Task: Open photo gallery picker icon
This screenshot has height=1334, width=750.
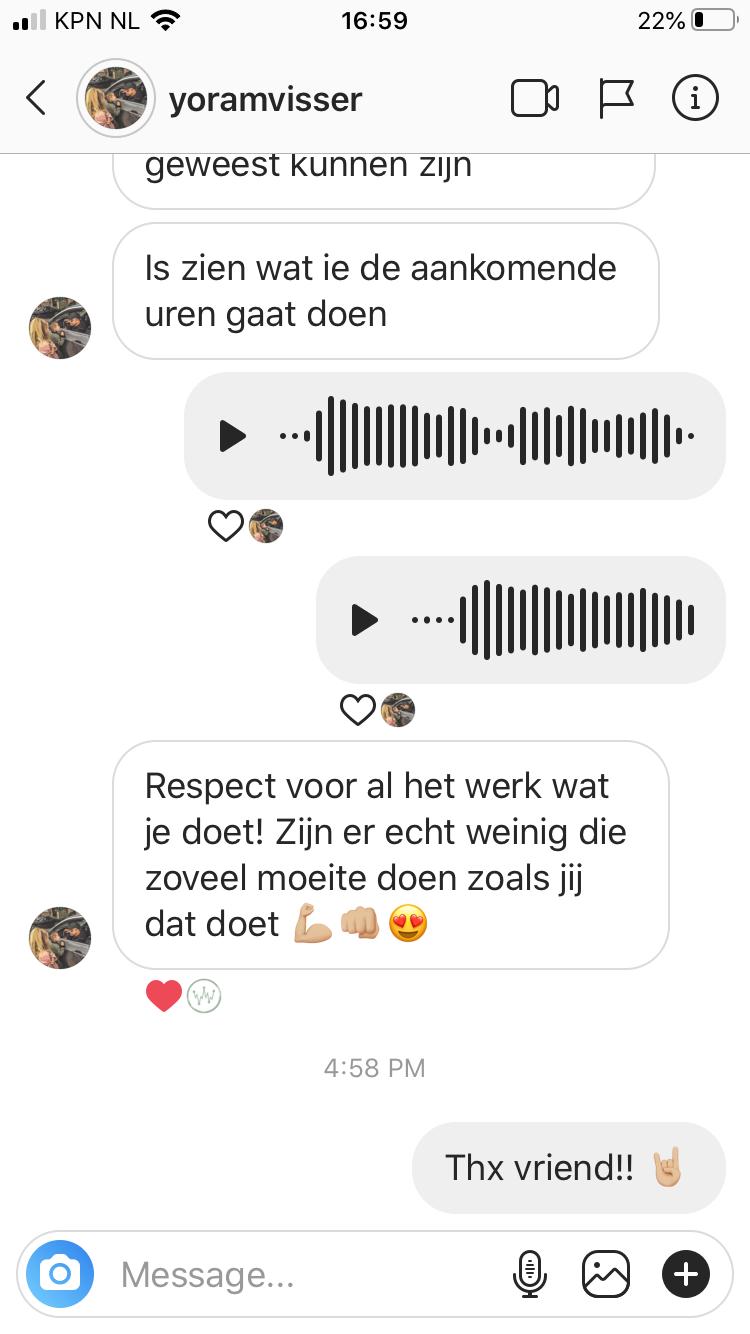Action: [607, 1274]
